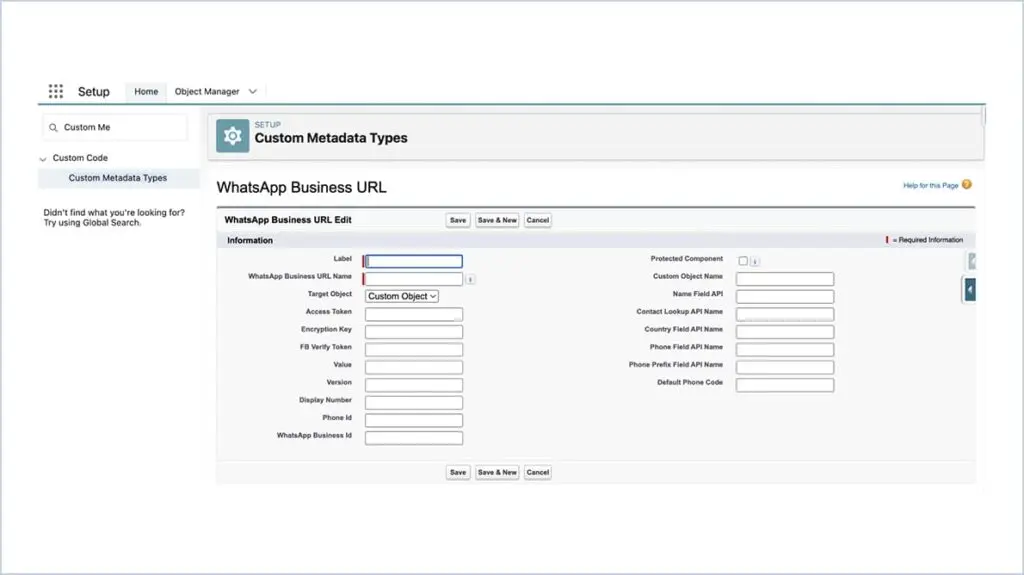The width and height of the screenshot is (1024, 575).
Task: Click the Custom Metadata Types gear icon
Action: pyautogui.click(x=232, y=136)
